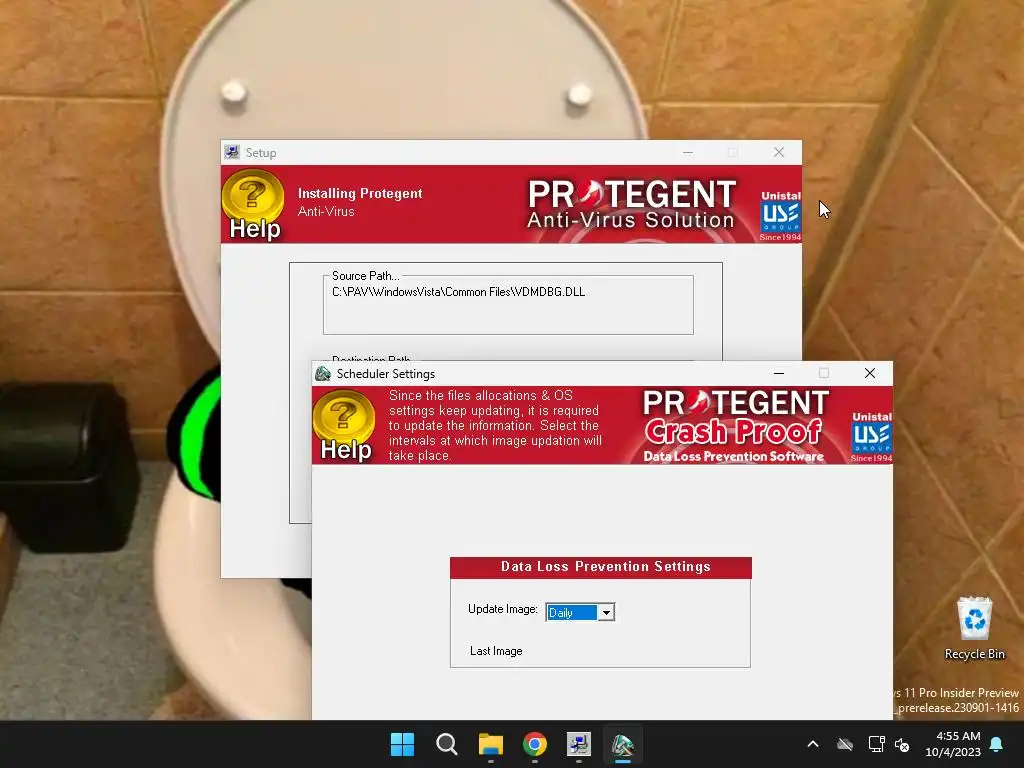The height and width of the screenshot is (768, 1024).
Task: Click the Scheduler Settings title bar icon
Action: 323,374
